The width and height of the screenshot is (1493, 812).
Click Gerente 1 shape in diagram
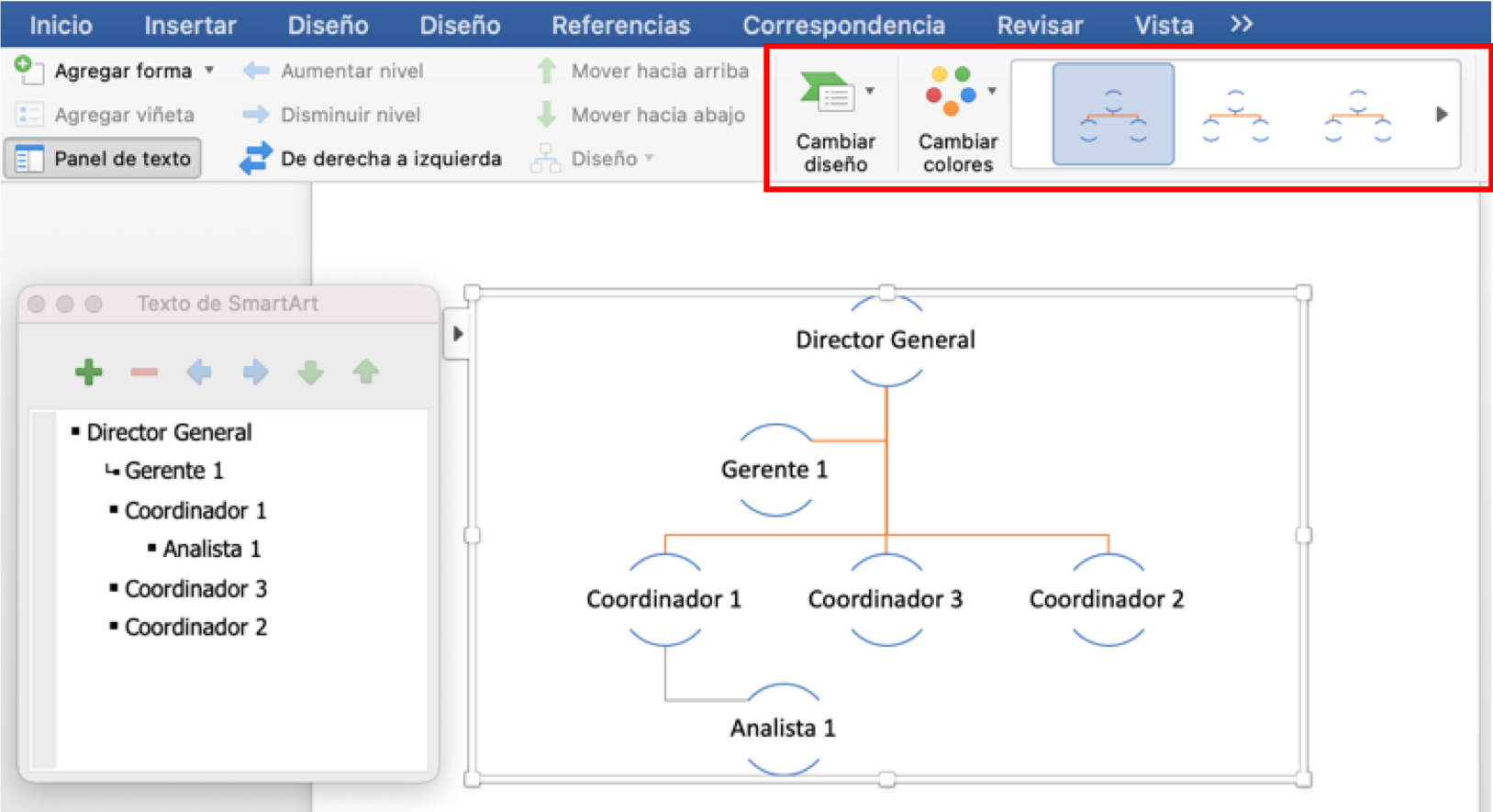(x=774, y=470)
